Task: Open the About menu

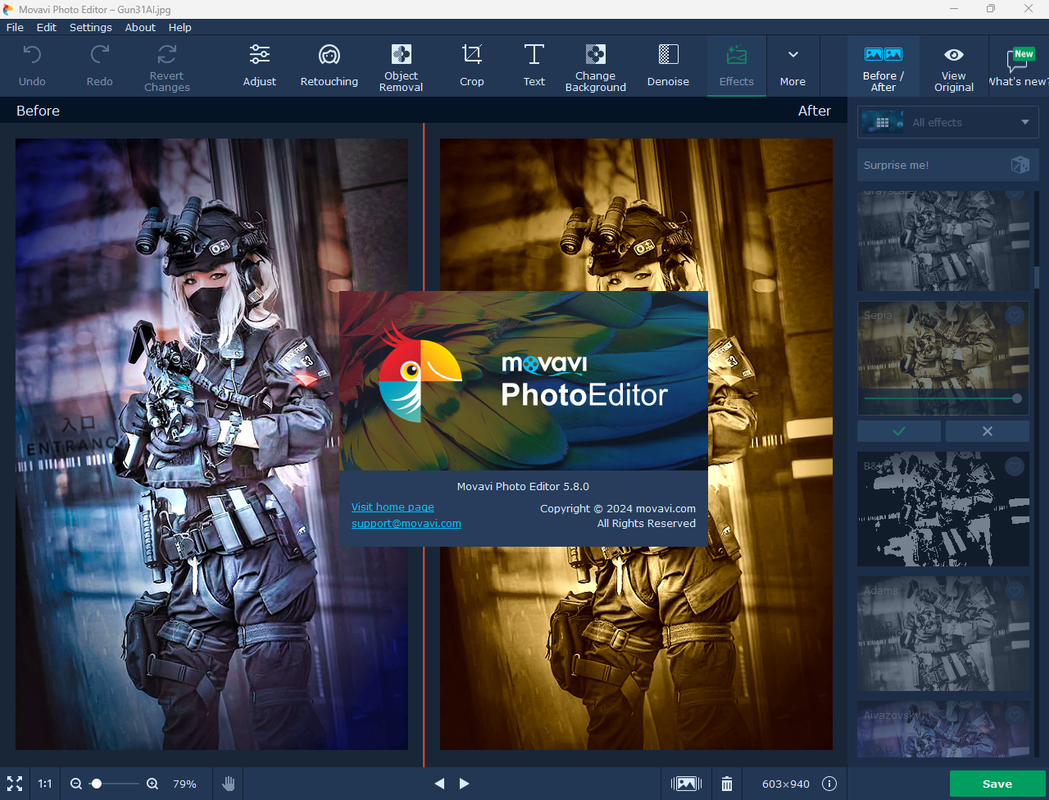Action: 140,27
